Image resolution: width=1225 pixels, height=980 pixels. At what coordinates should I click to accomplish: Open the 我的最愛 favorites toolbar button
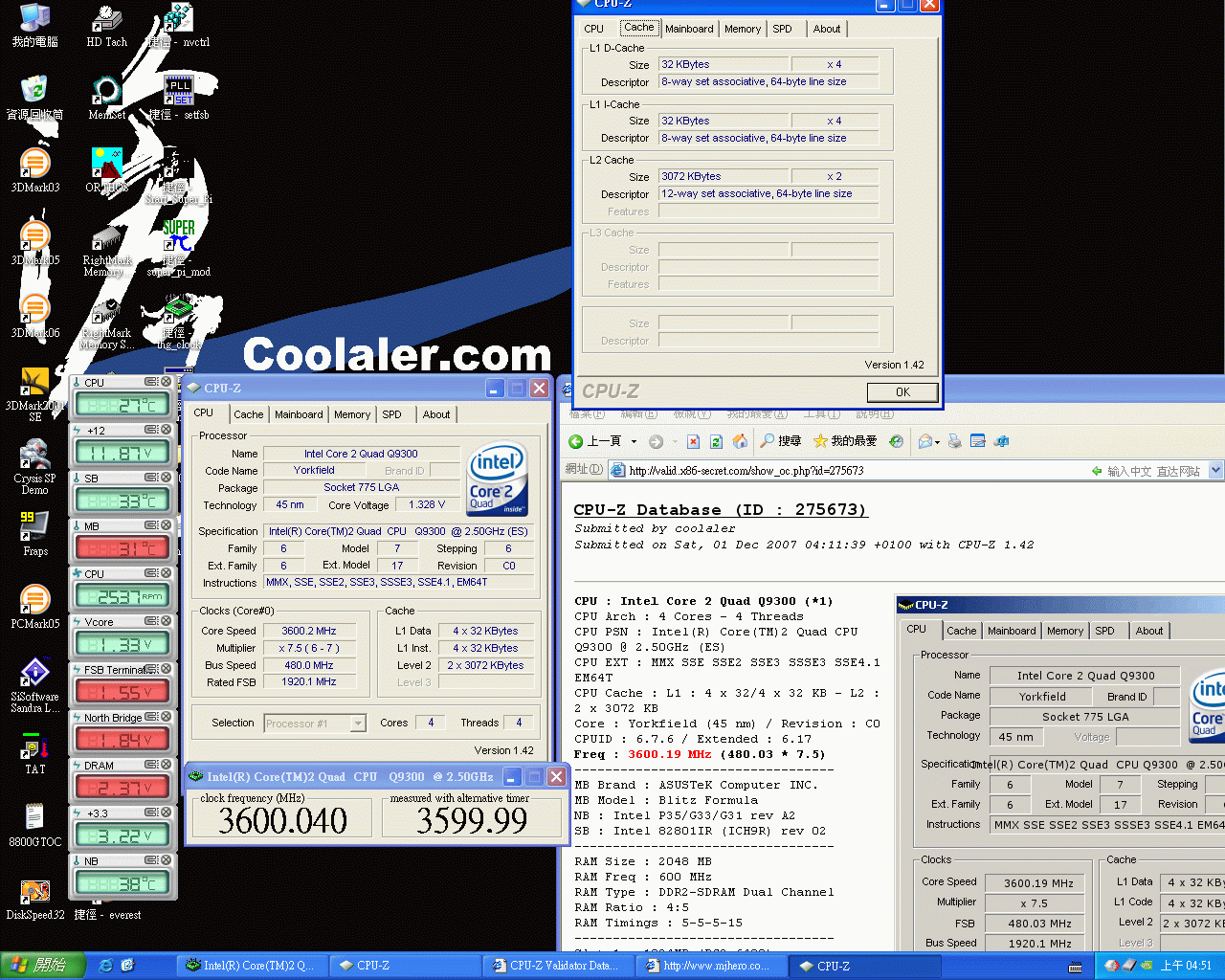(x=845, y=441)
